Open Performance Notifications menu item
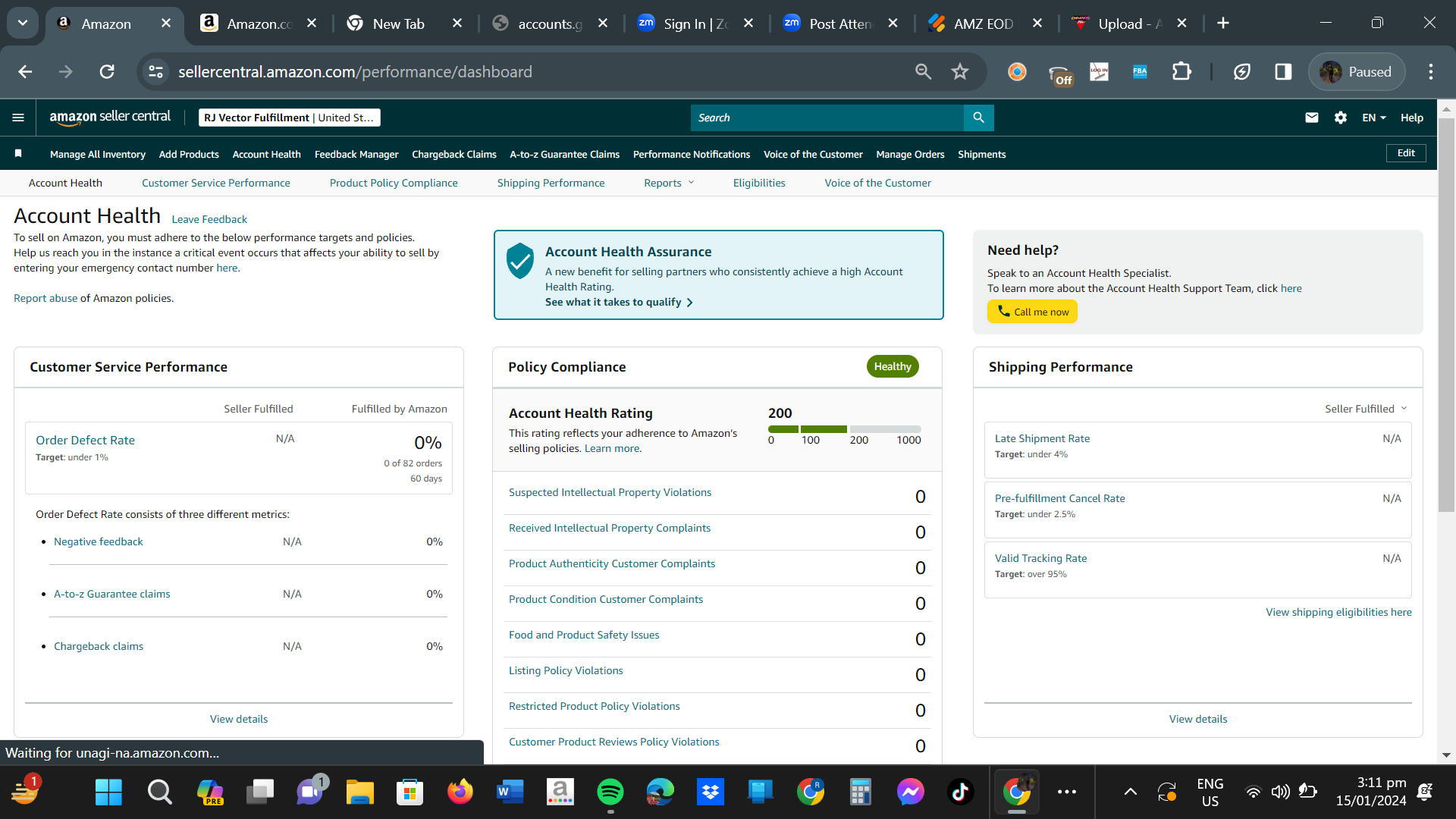The height and width of the screenshot is (819, 1456). (692, 154)
